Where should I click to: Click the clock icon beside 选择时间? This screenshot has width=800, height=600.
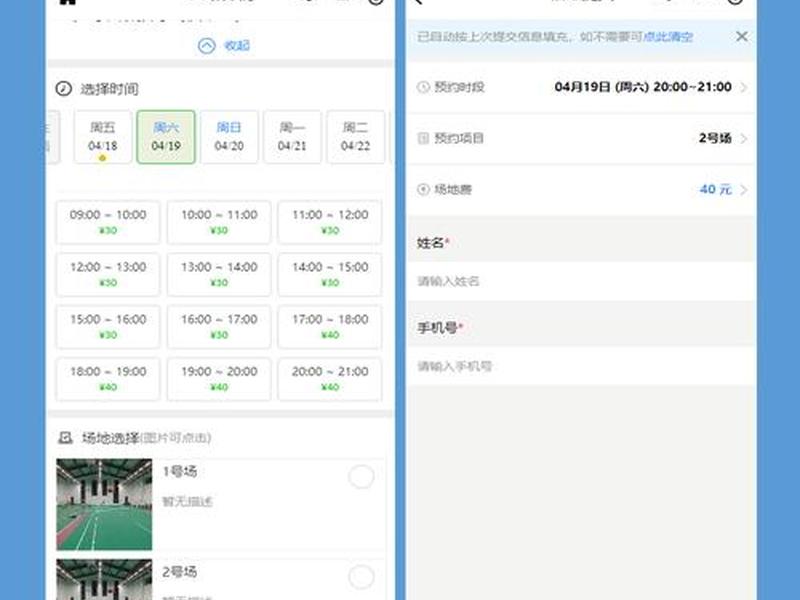pyautogui.click(x=64, y=89)
